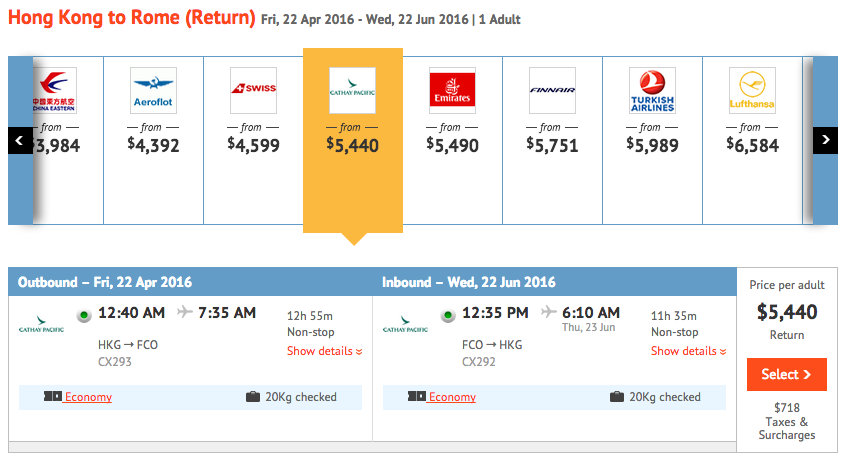Show more airlines with right arrow

pyautogui.click(x=825, y=141)
